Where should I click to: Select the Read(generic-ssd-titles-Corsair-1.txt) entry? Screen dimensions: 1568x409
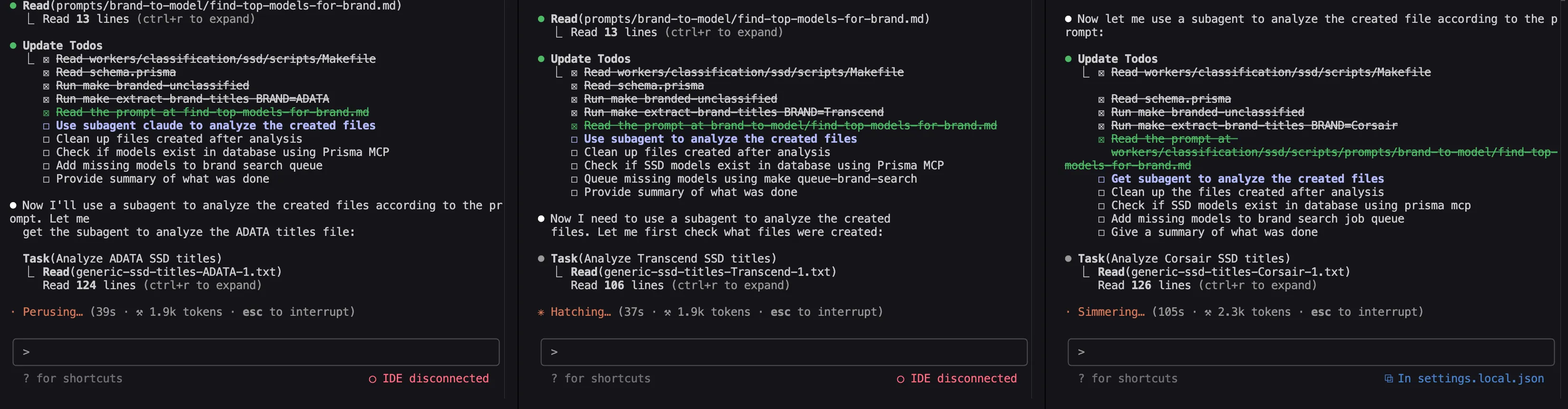point(1224,272)
